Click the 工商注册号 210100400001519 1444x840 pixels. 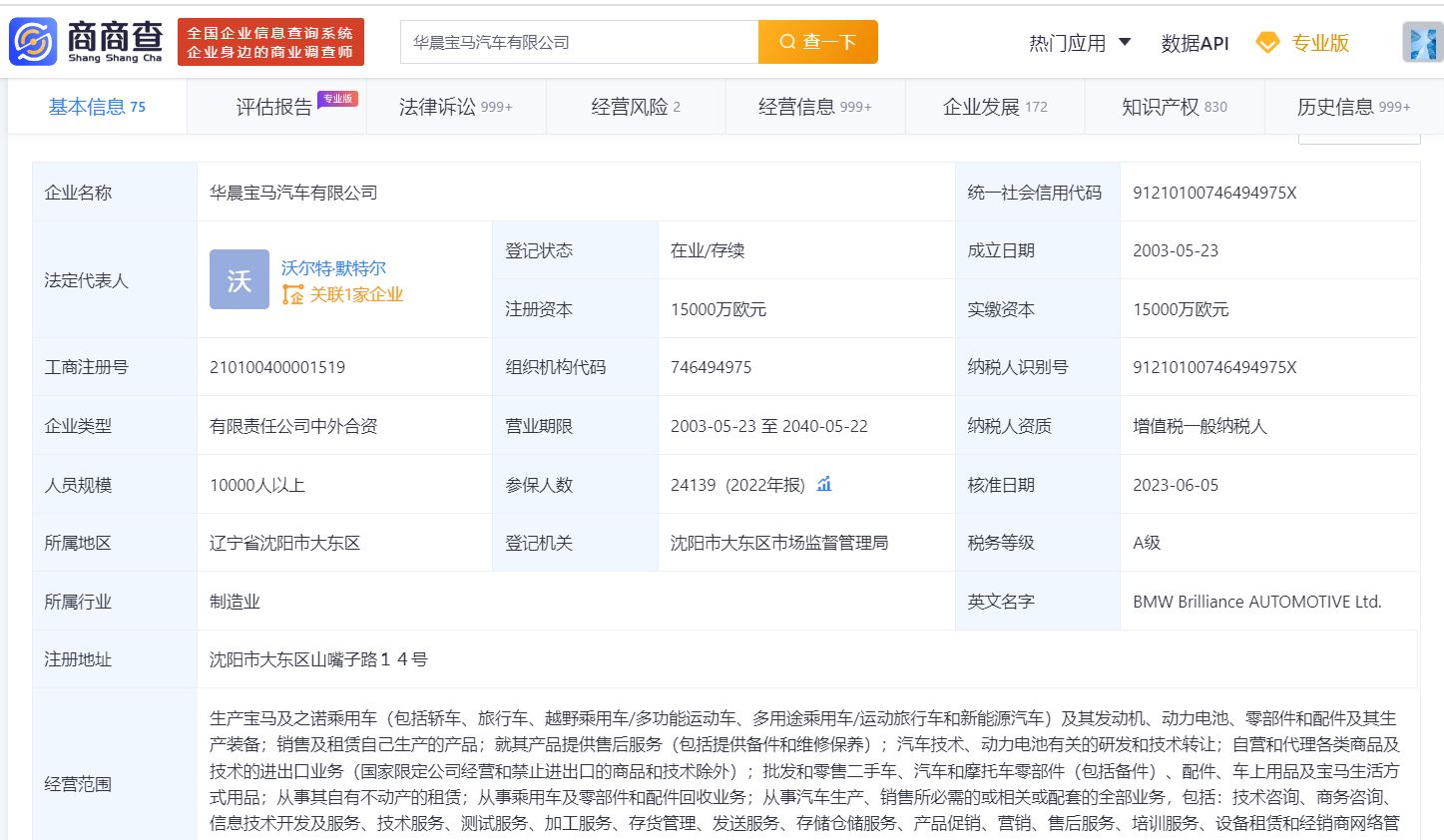point(277,367)
